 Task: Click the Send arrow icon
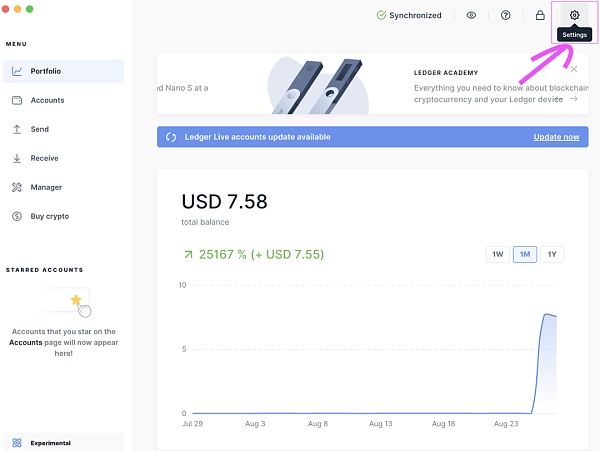[18, 129]
